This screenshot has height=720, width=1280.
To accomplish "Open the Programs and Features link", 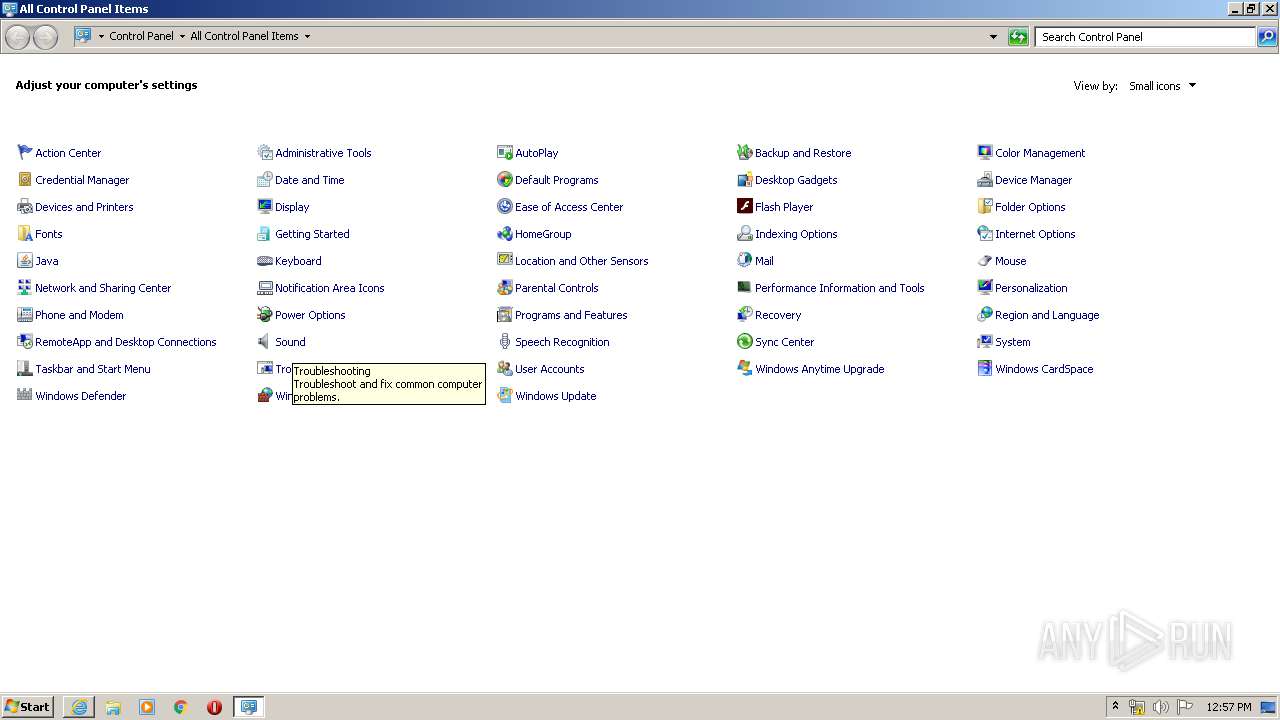I will 571,315.
